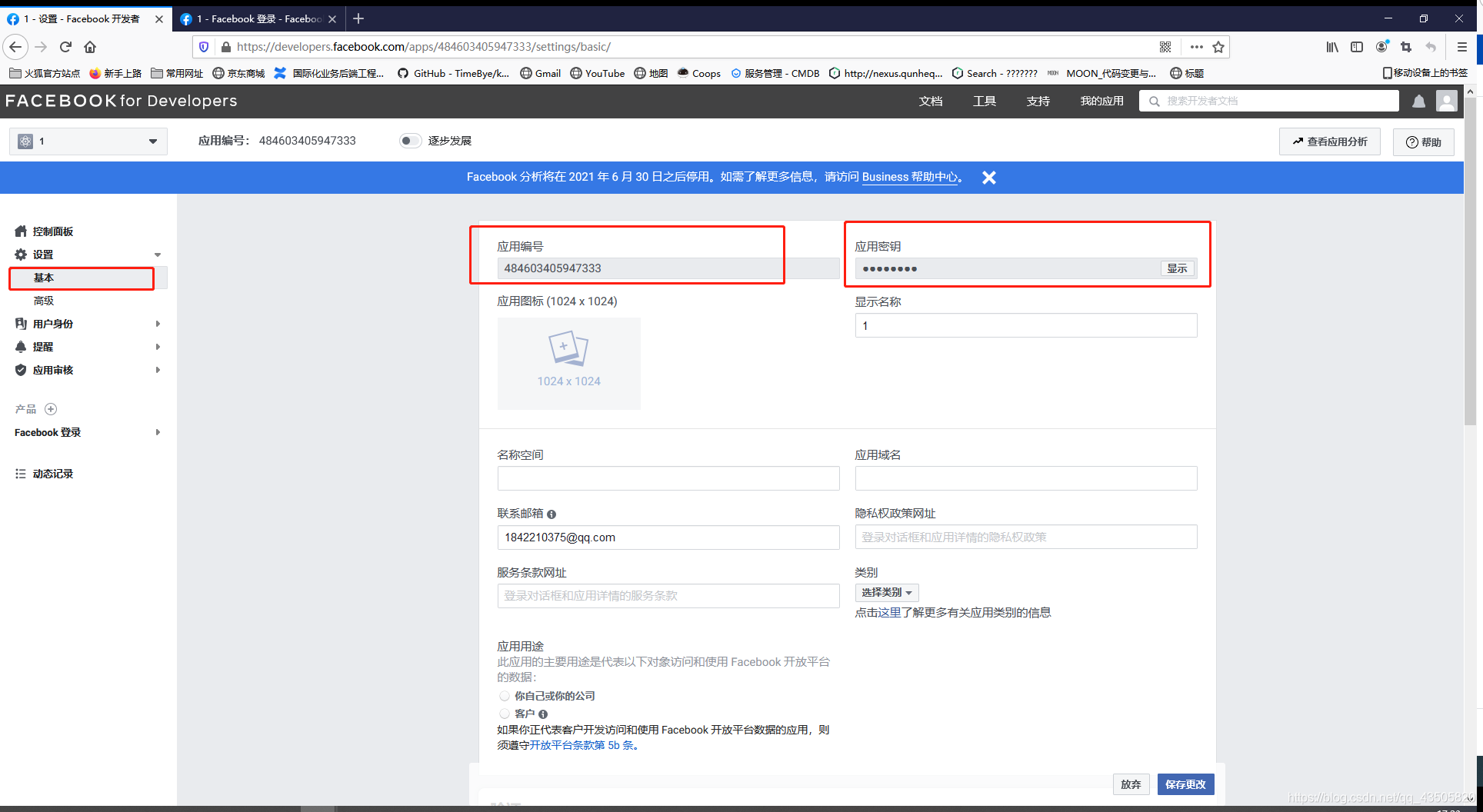Open a new browser tab
The width and height of the screenshot is (1483, 812).
(x=358, y=19)
